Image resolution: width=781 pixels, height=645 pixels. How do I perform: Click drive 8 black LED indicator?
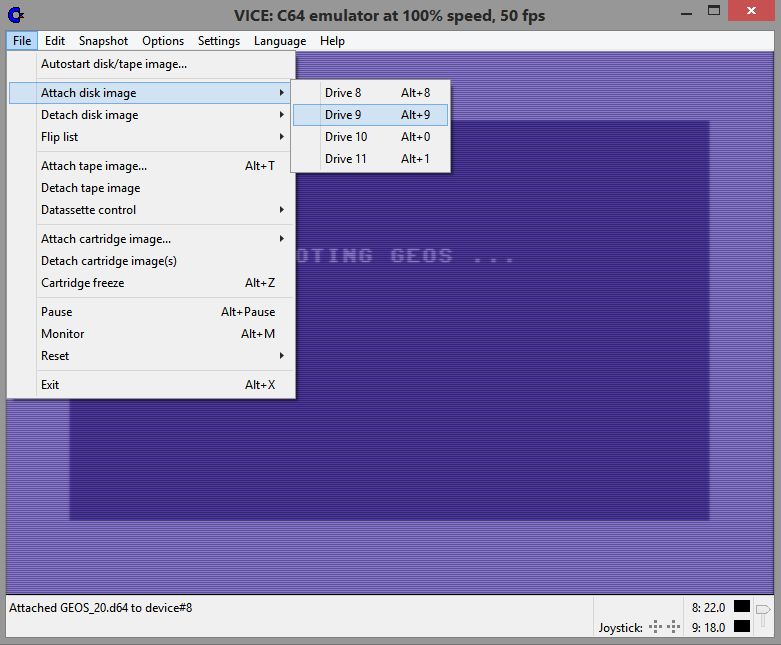coord(742,606)
